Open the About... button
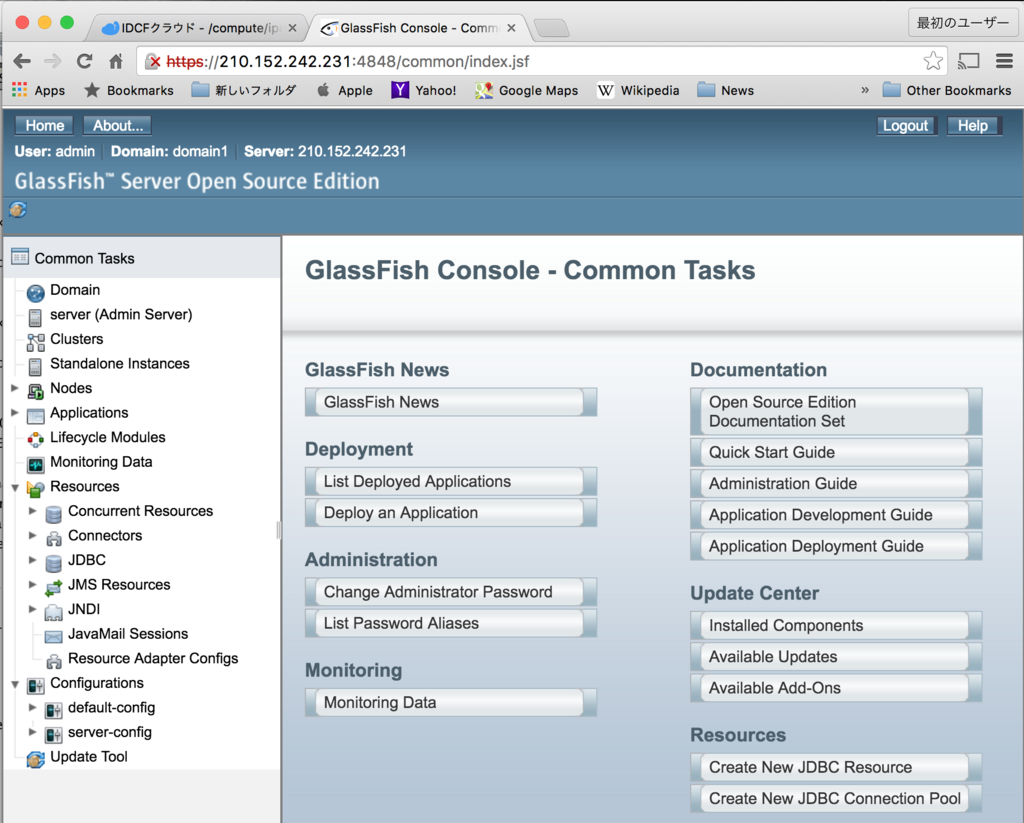 tap(118, 125)
